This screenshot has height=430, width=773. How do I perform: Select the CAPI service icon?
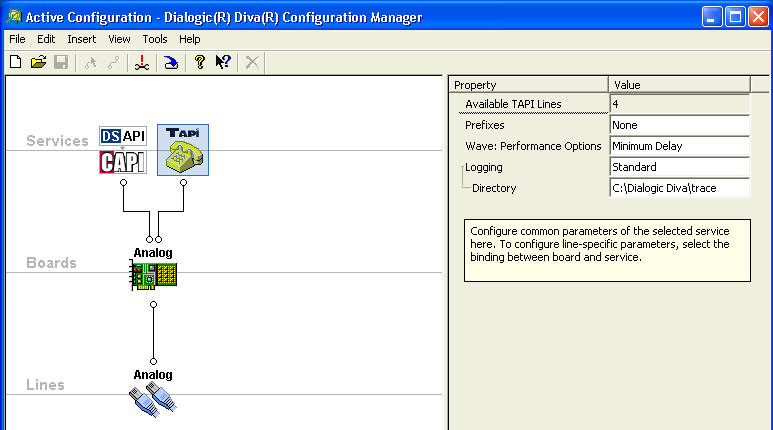(123, 162)
